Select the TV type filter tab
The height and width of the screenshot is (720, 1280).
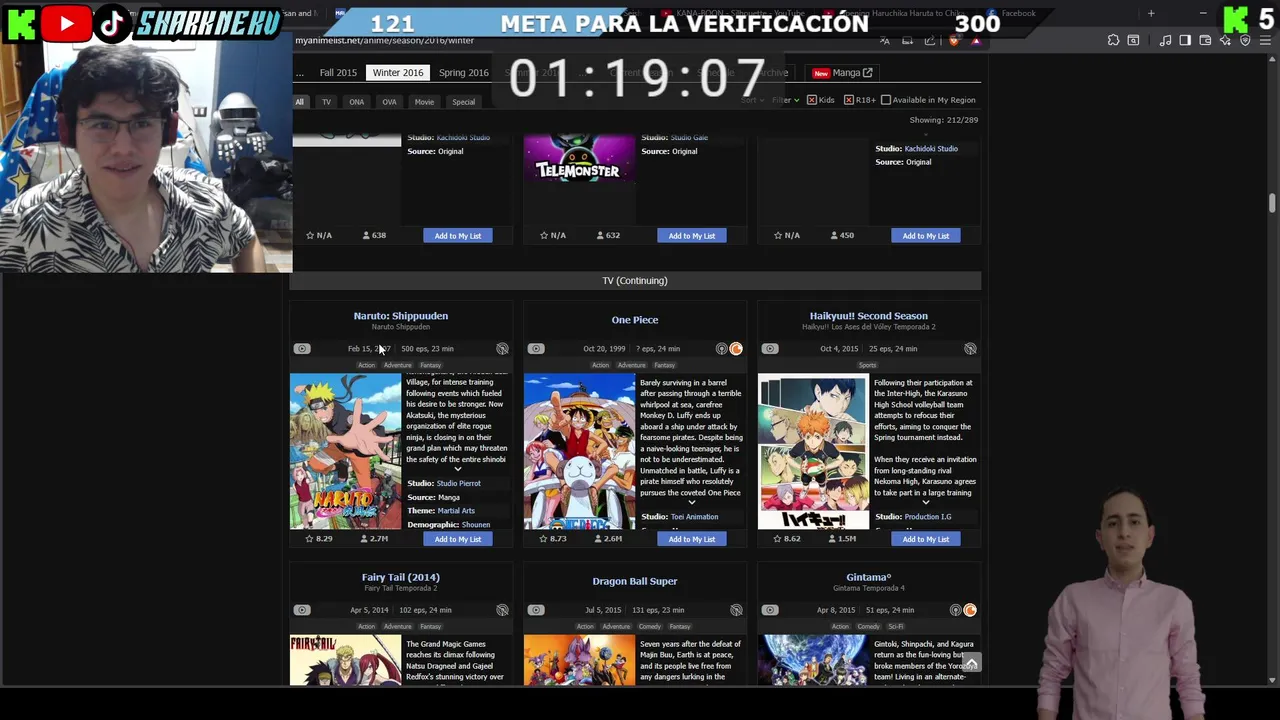tap(326, 102)
